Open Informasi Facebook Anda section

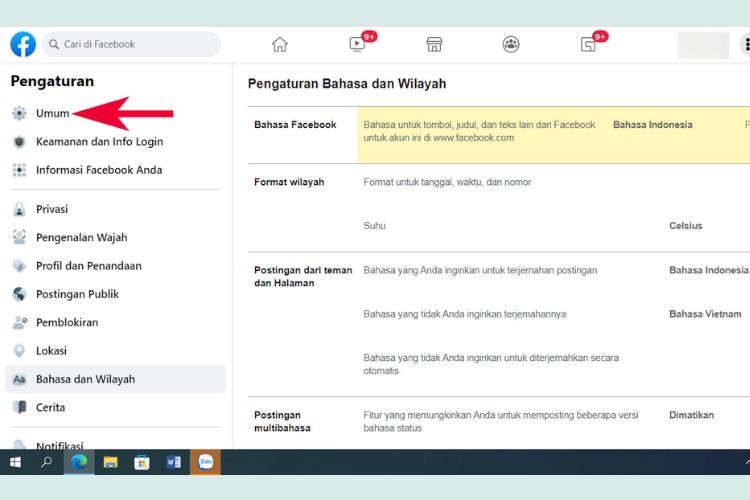click(99, 170)
